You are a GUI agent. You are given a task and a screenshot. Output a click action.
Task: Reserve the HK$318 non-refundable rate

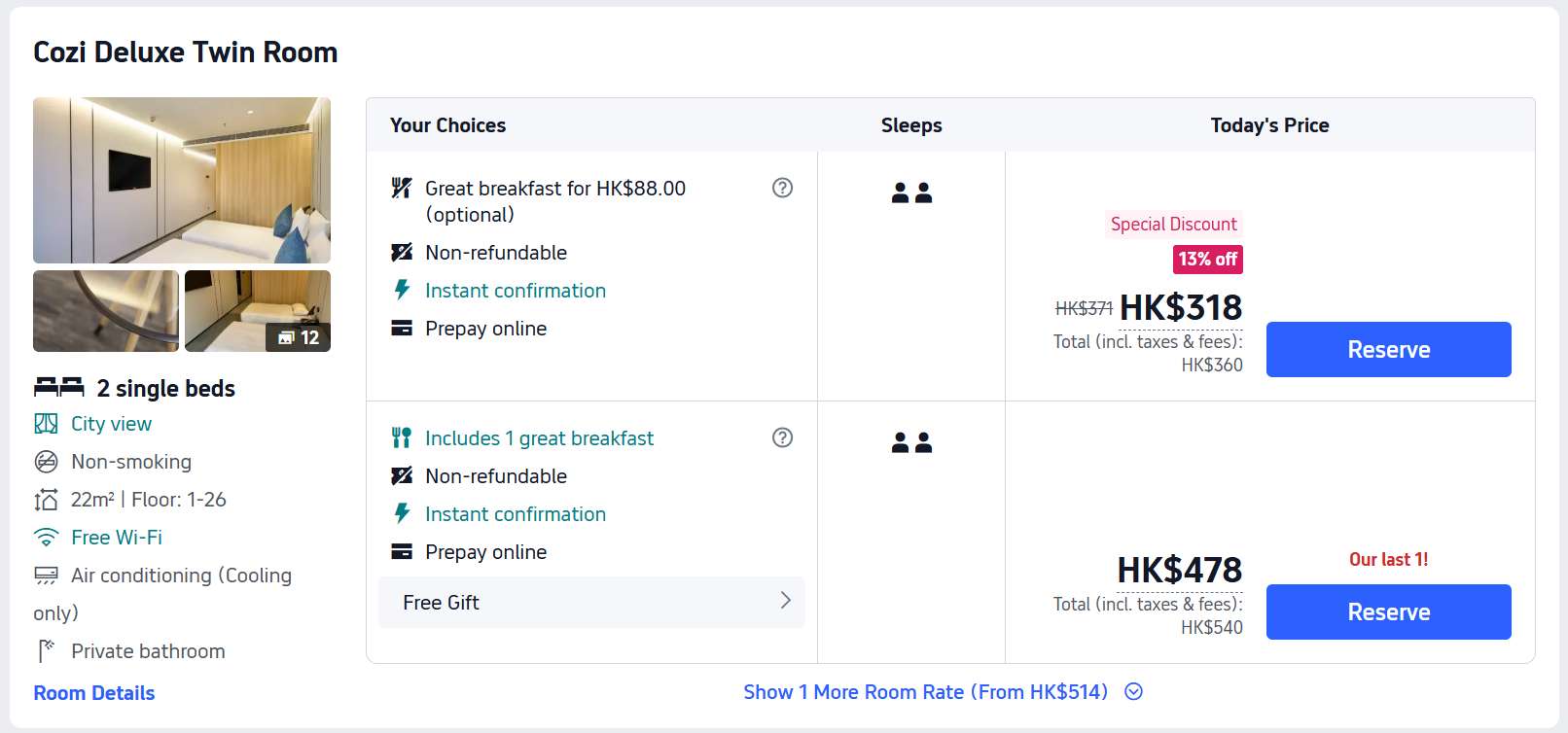[1388, 350]
